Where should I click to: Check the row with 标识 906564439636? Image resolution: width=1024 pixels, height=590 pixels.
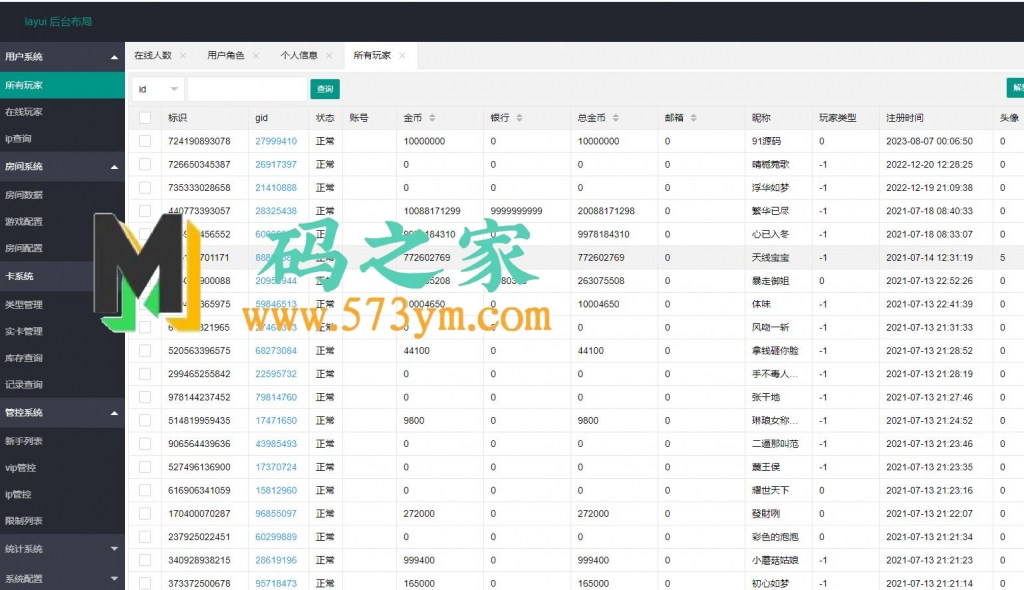(x=145, y=444)
